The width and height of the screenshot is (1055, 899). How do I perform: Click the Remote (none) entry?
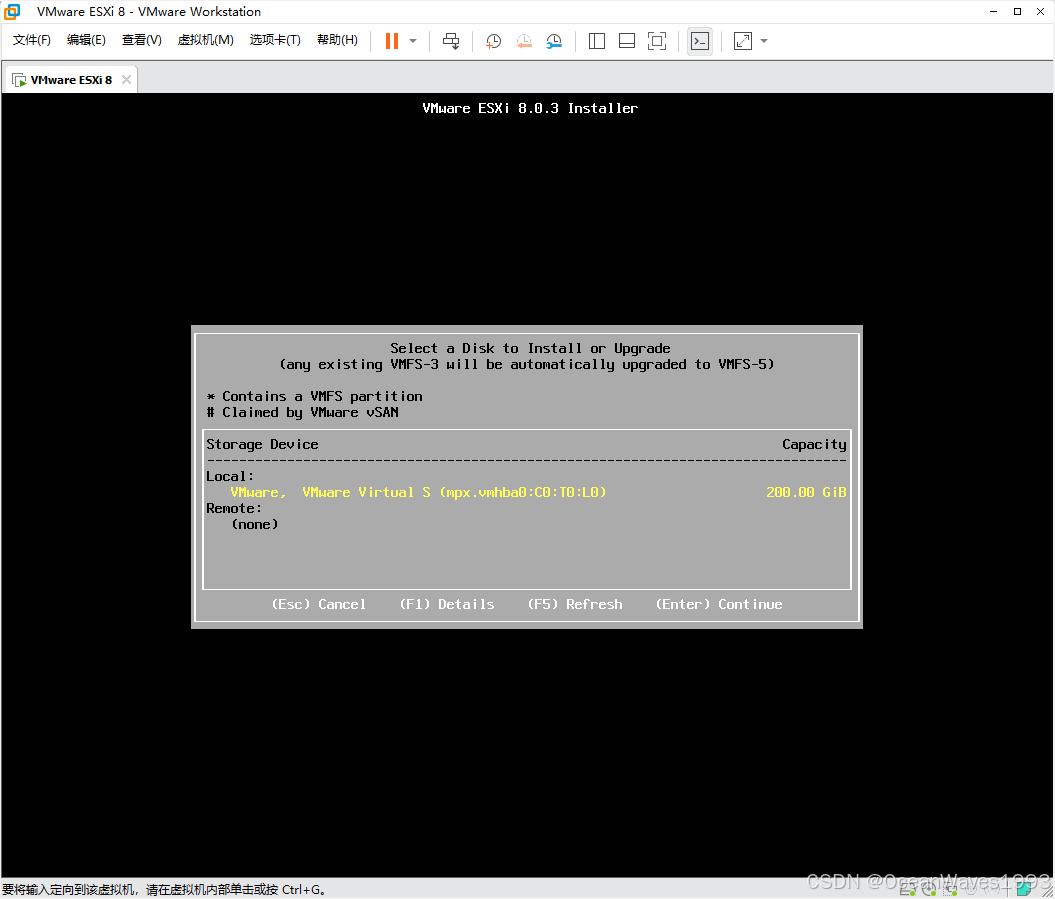(x=255, y=524)
